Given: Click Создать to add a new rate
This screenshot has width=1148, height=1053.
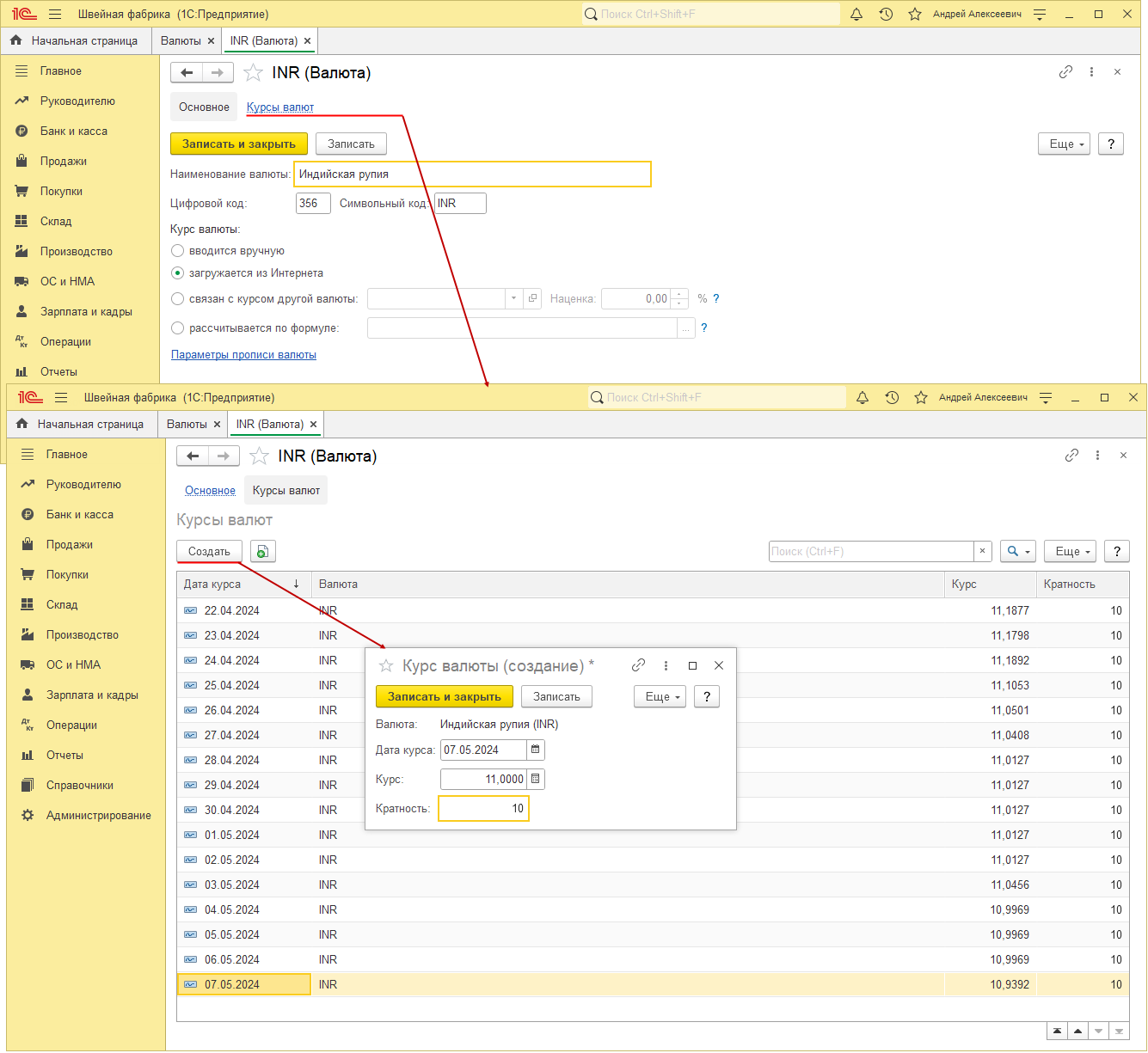Looking at the screenshot, I should (x=209, y=551).
